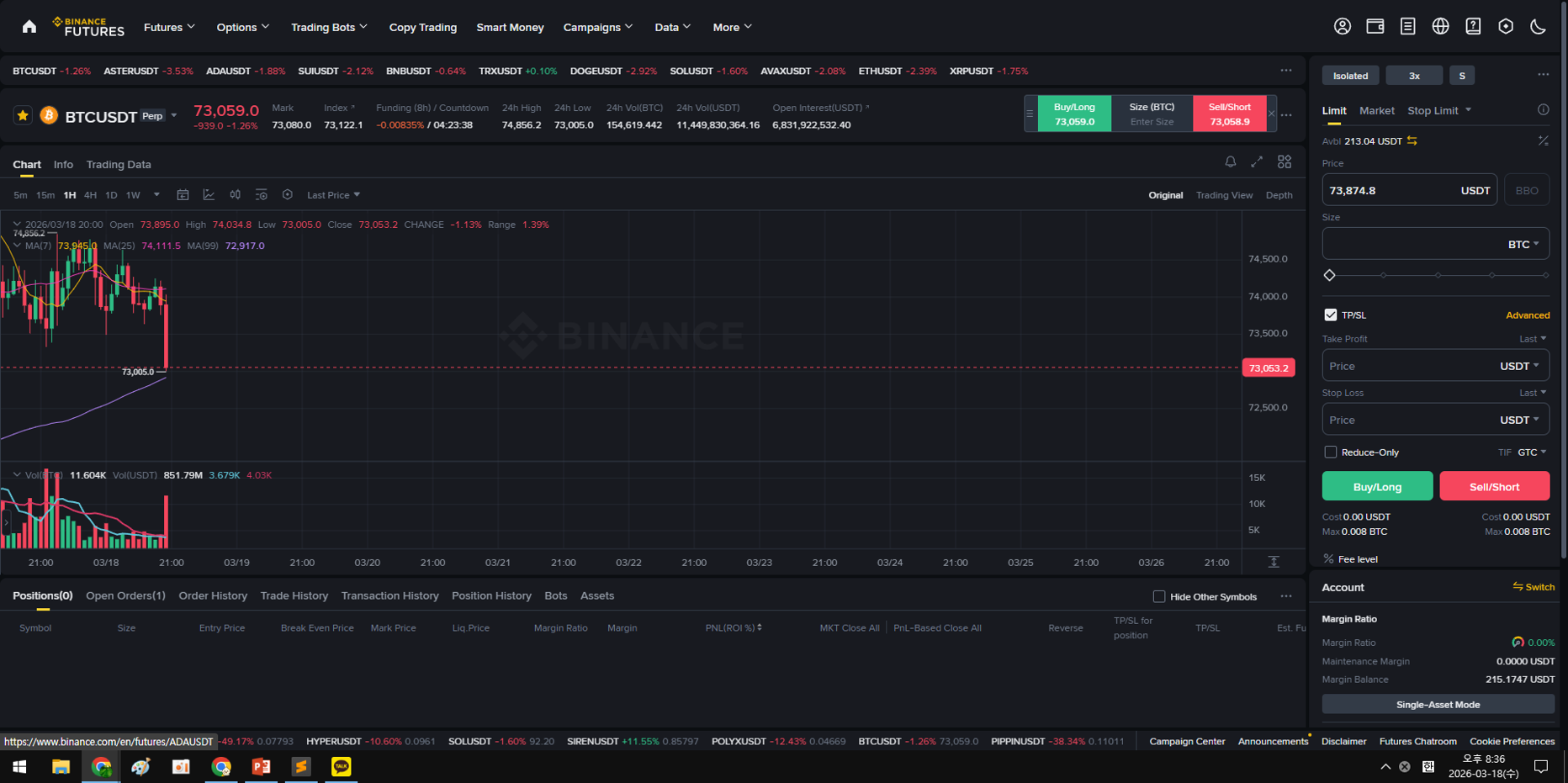This screenshot has width=1568, height=783.
Task: Adjust the 3x leverage button
Action: click(x=1414, y=76)
